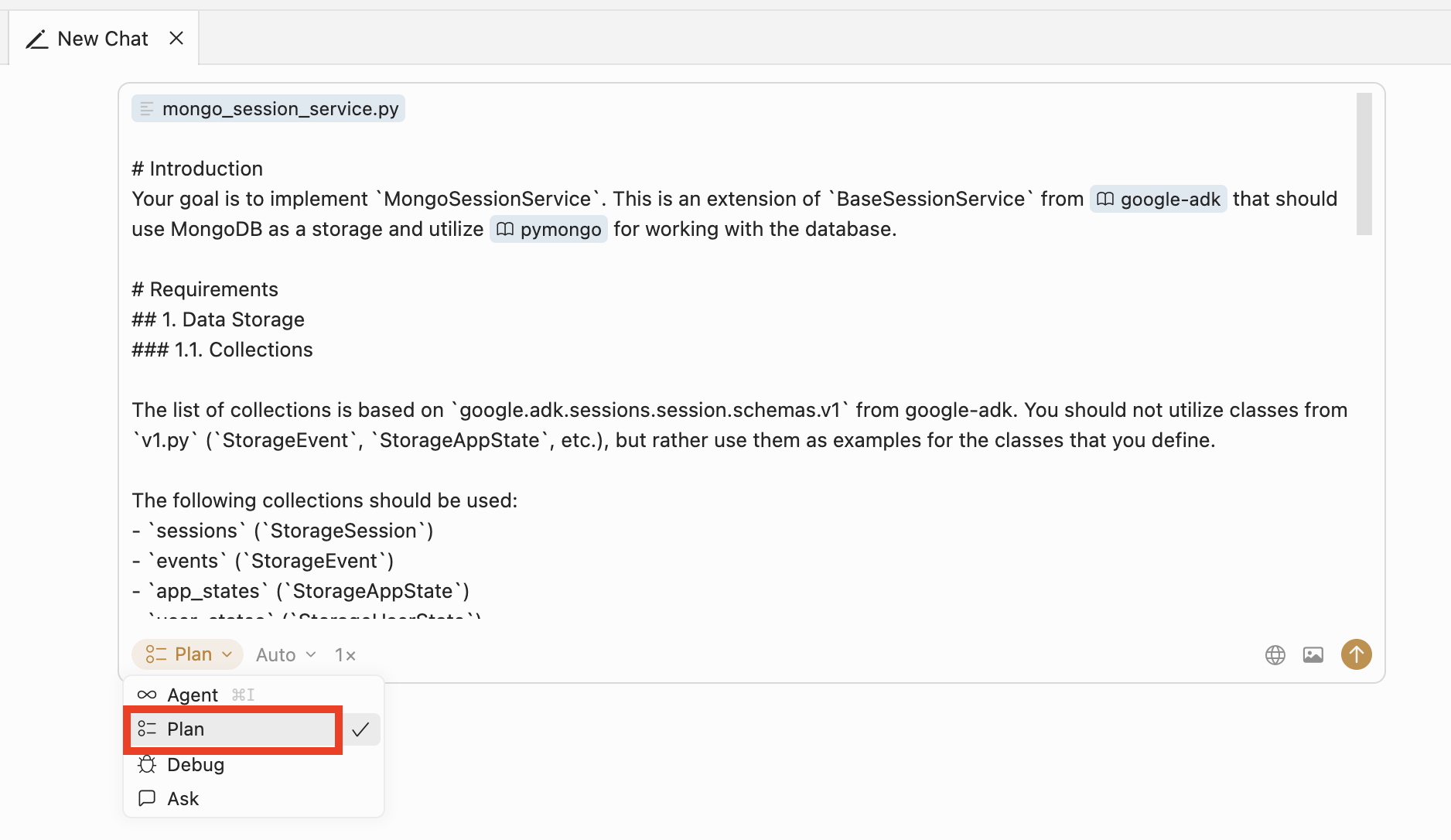The image size is (1451, 840).
Task: Click the Debug bug icon
Action: pos(147,764)
